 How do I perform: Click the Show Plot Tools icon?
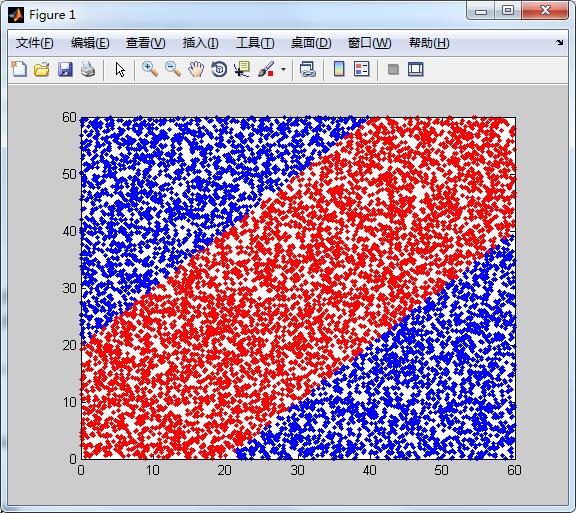tap(415, 69)
